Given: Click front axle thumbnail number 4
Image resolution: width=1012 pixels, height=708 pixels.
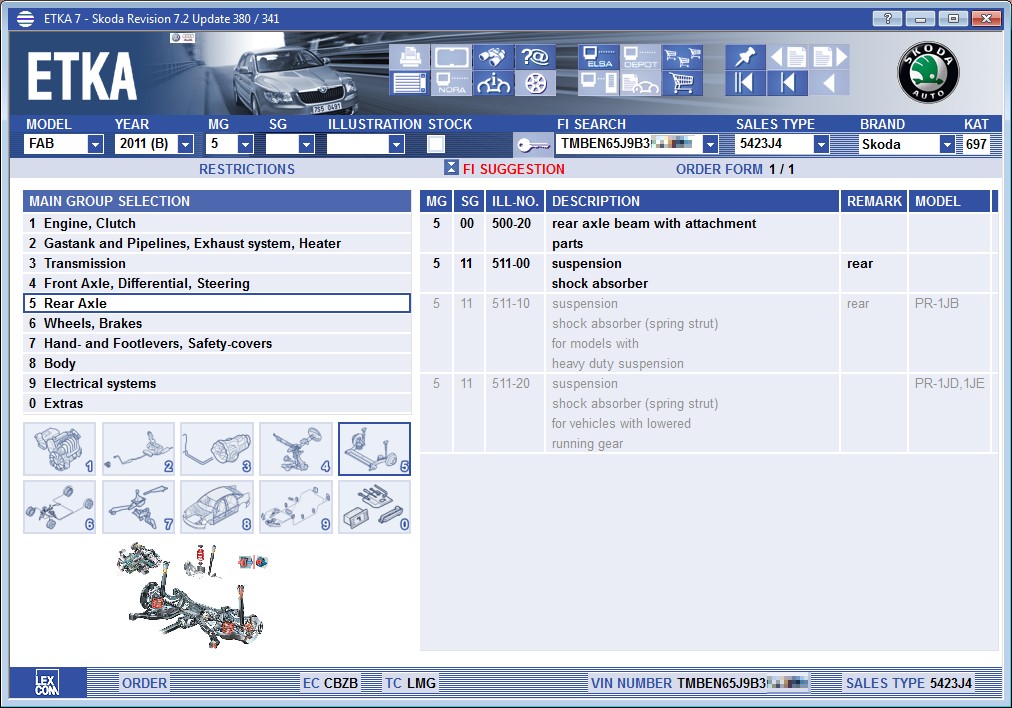Looking at the screenshot, I should pyautogui.click(x=296, y=449).
